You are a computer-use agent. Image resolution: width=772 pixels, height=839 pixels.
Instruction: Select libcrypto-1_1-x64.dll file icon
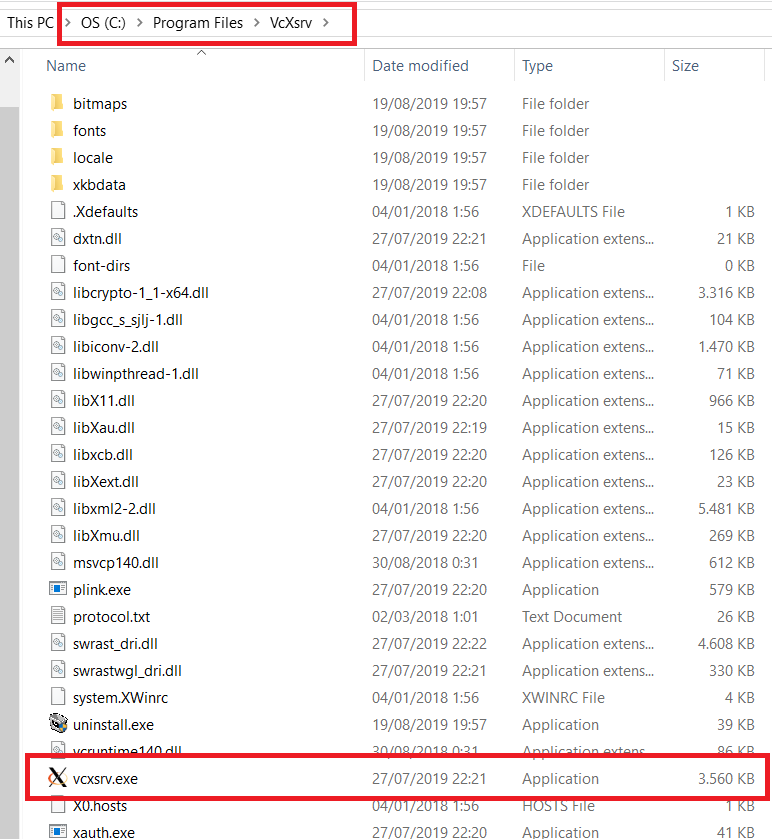58,291
